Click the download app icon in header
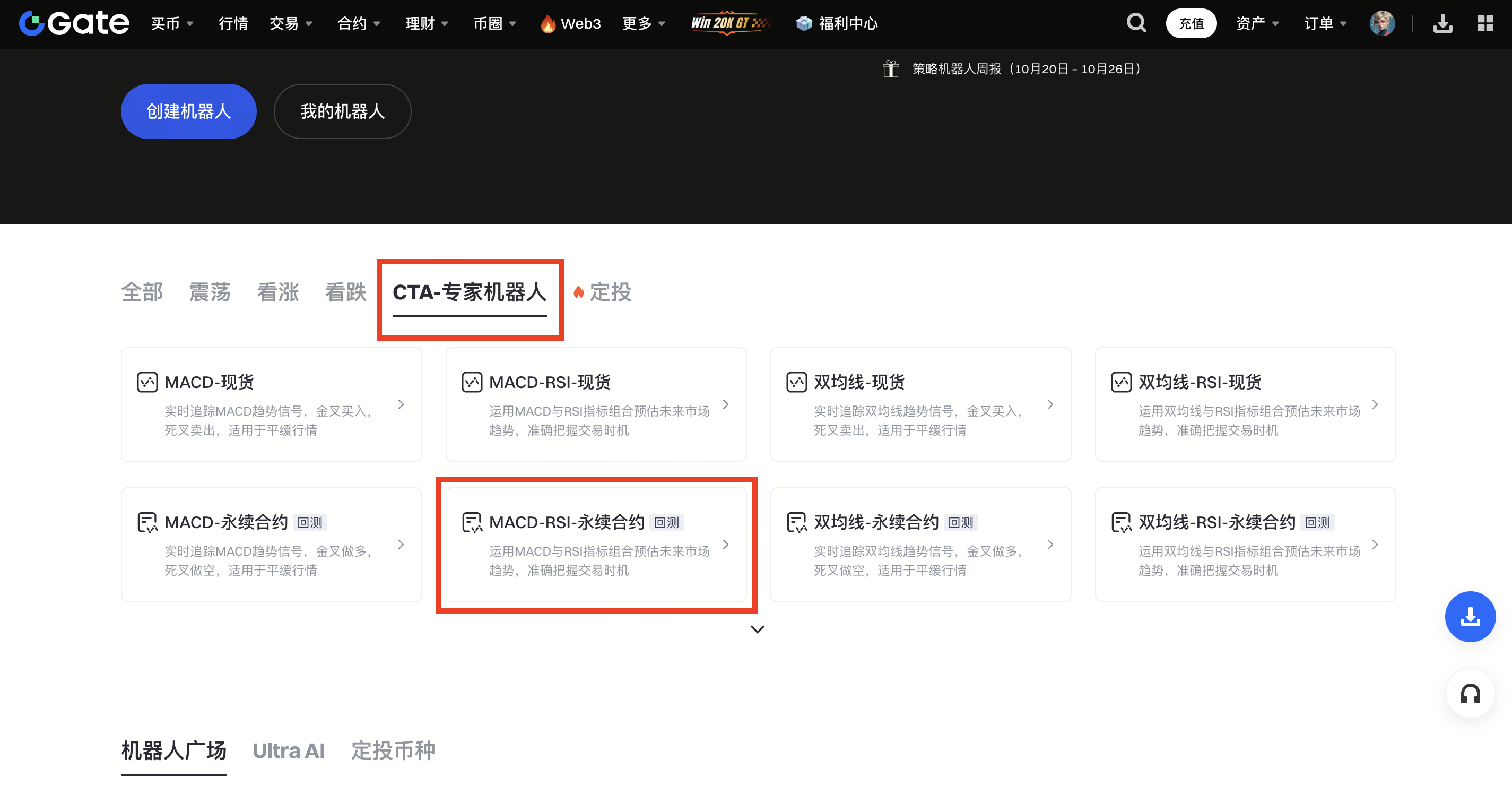 (x=1442, y=23)
